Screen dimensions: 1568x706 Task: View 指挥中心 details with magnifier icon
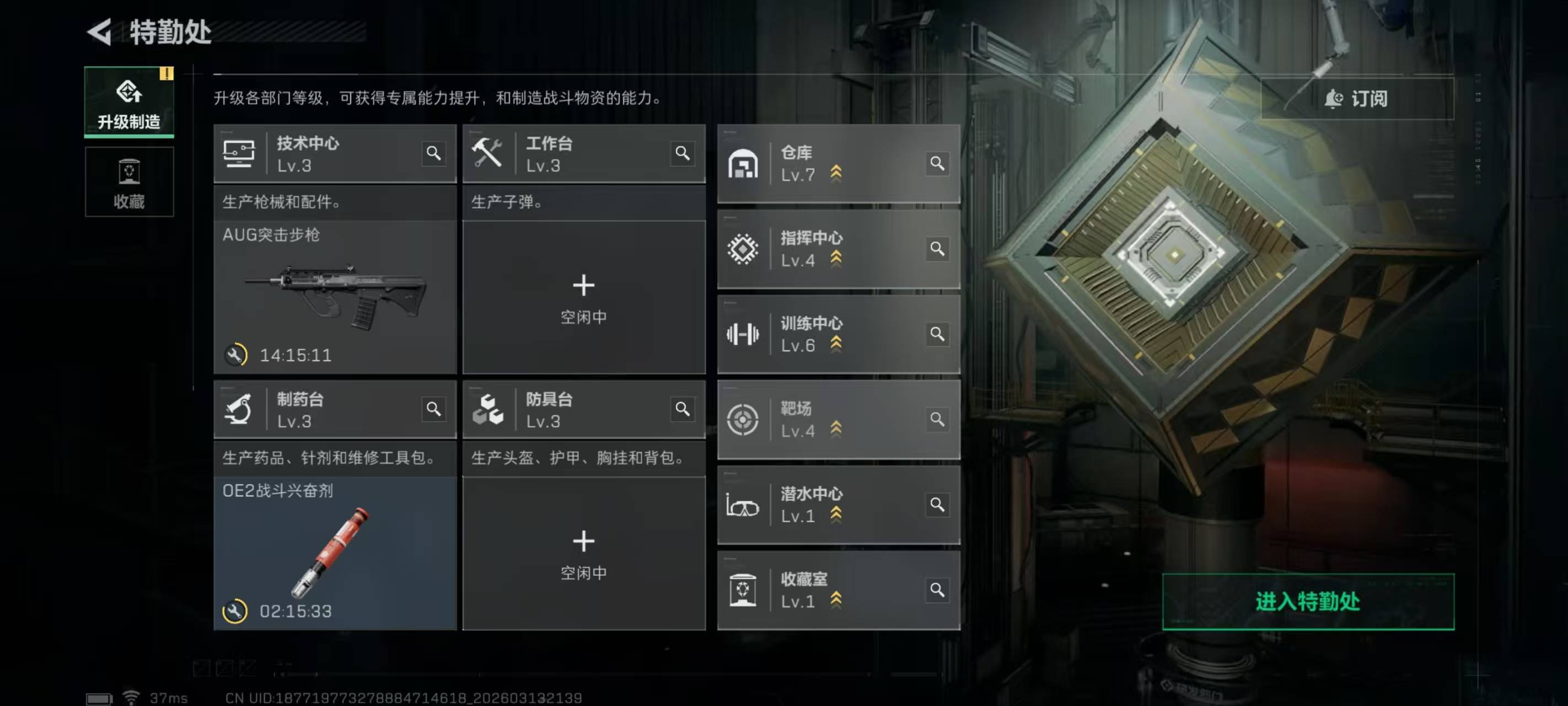937,249
